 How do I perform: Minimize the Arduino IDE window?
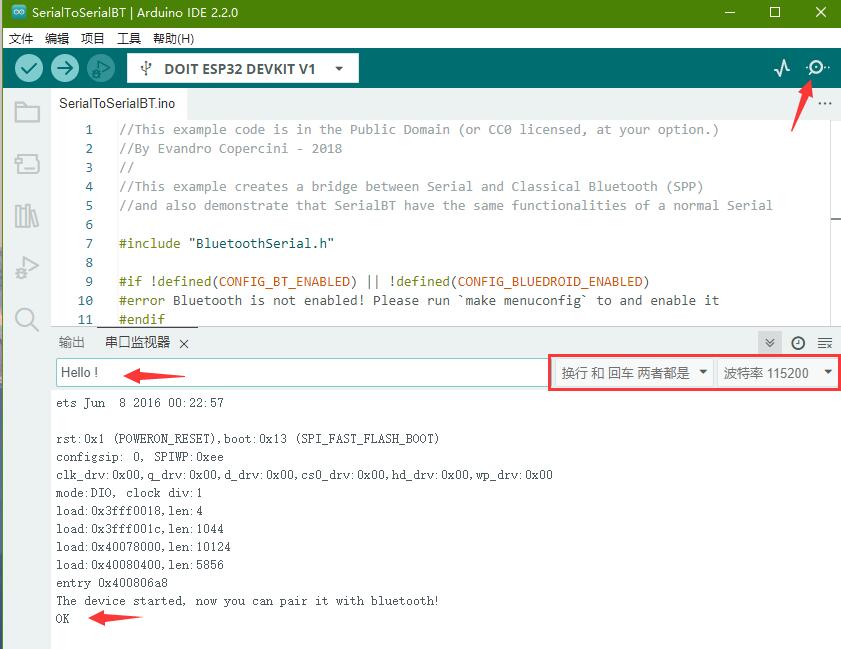pos(729,12)
